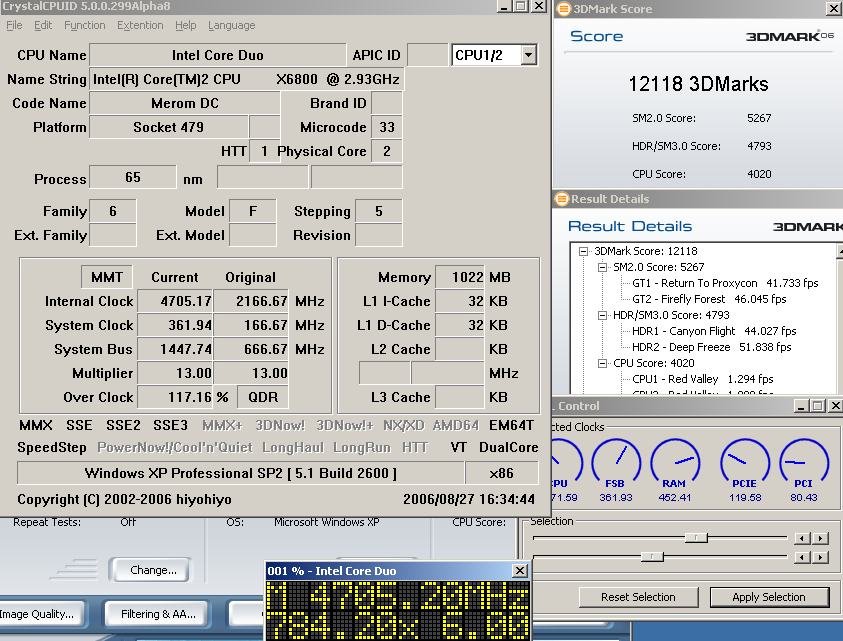
Task: Maximize the Control window
Action: (818, 406)
